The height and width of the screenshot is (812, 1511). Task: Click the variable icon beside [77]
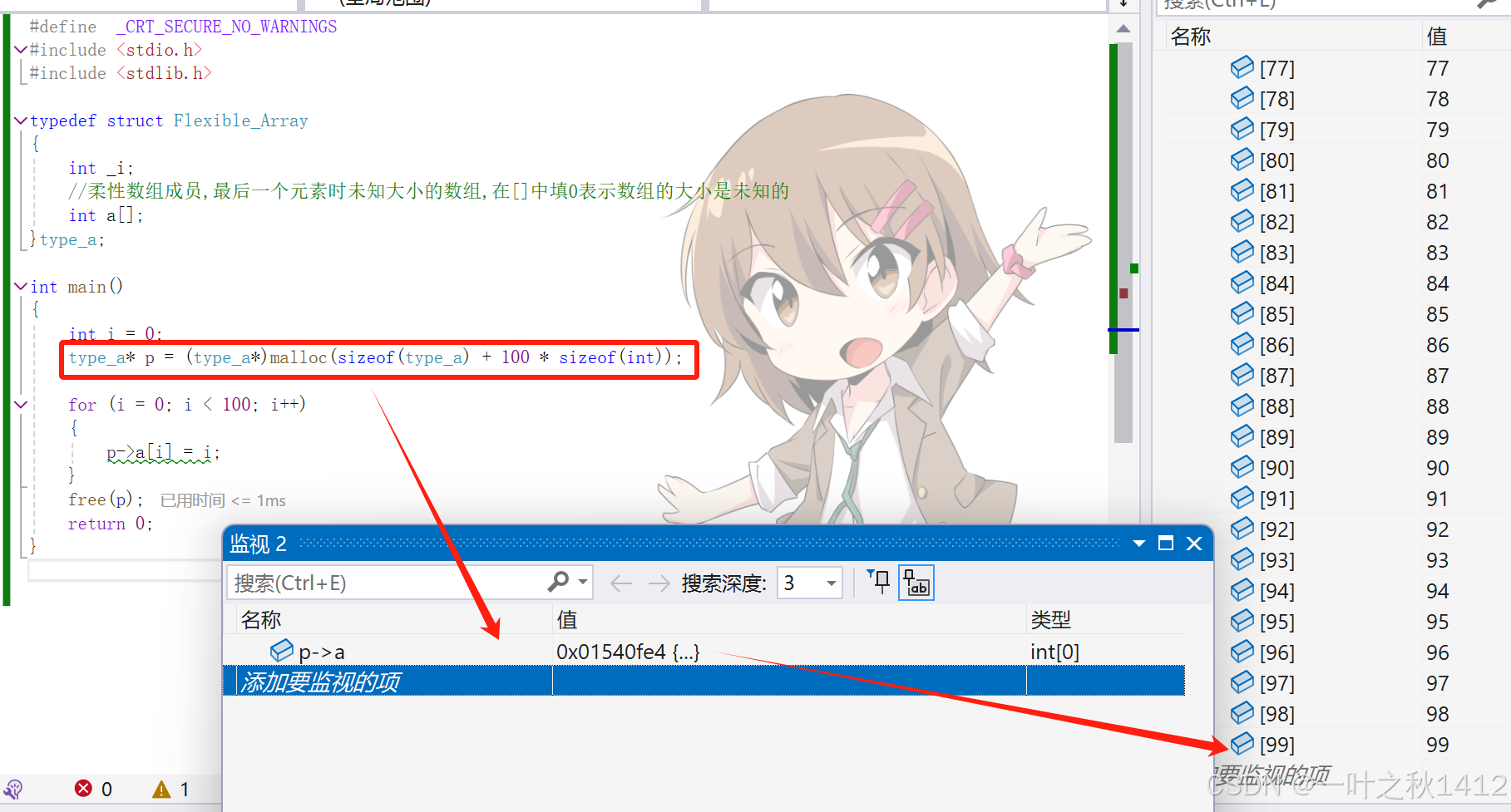(x=1242, y=66)
